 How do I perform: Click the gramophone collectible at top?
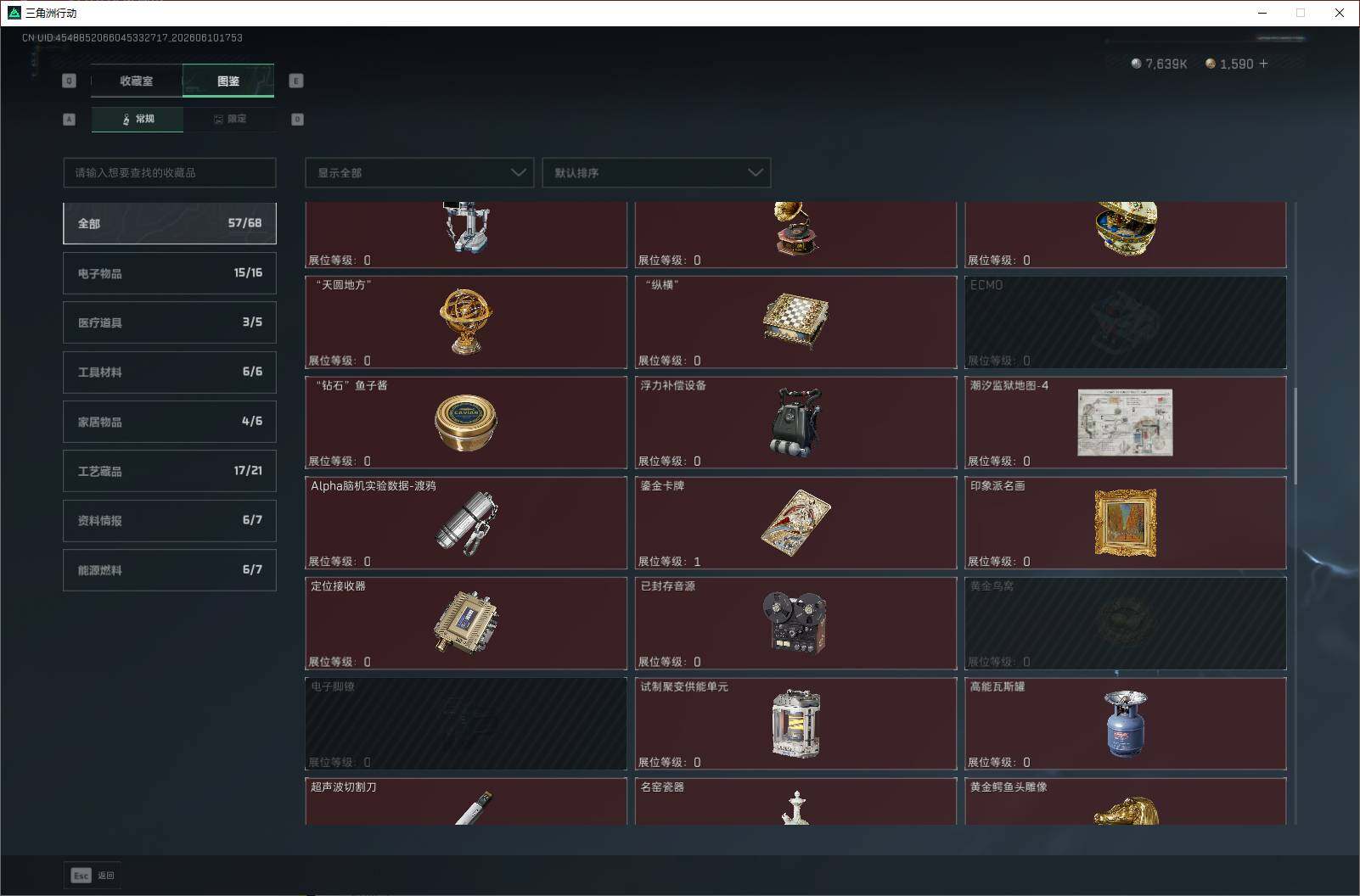[x=795, y=235]
